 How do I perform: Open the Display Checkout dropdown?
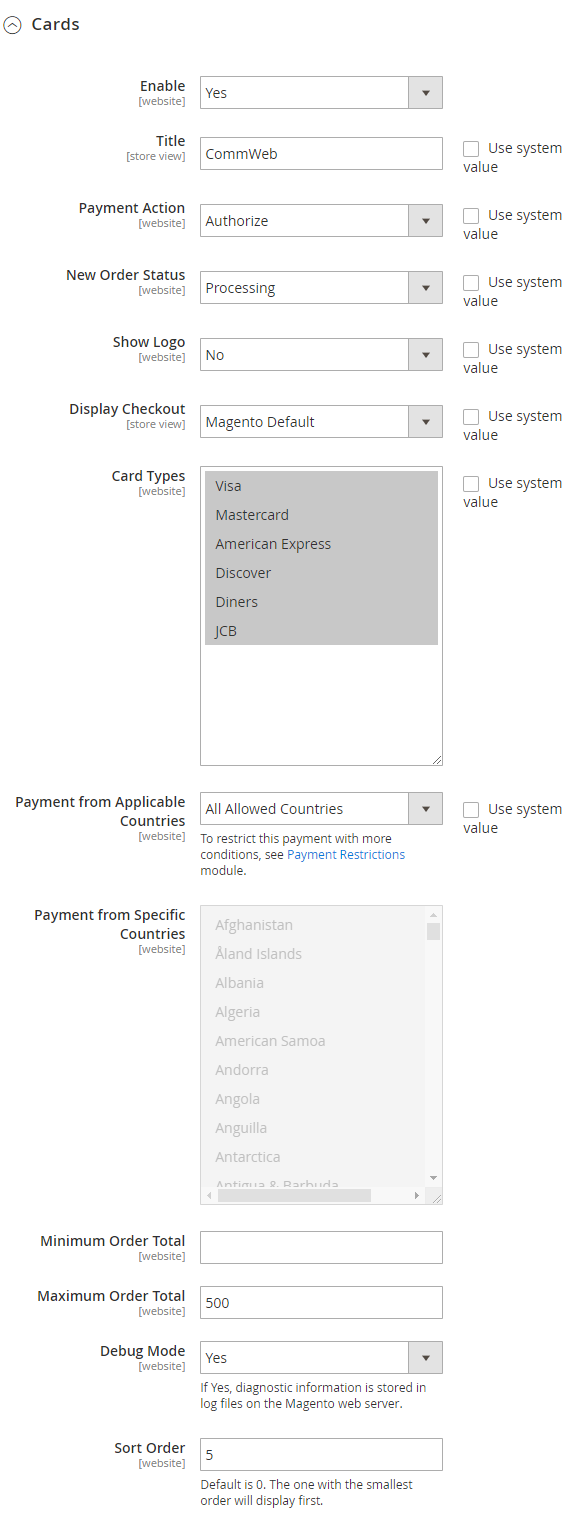[321, 422]
